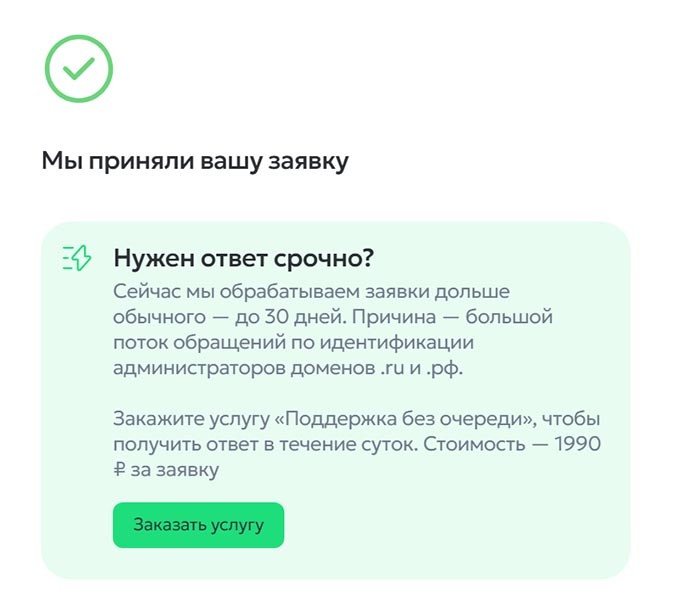
Task: Click the phrase в течение суток
Action: point(341,444)
